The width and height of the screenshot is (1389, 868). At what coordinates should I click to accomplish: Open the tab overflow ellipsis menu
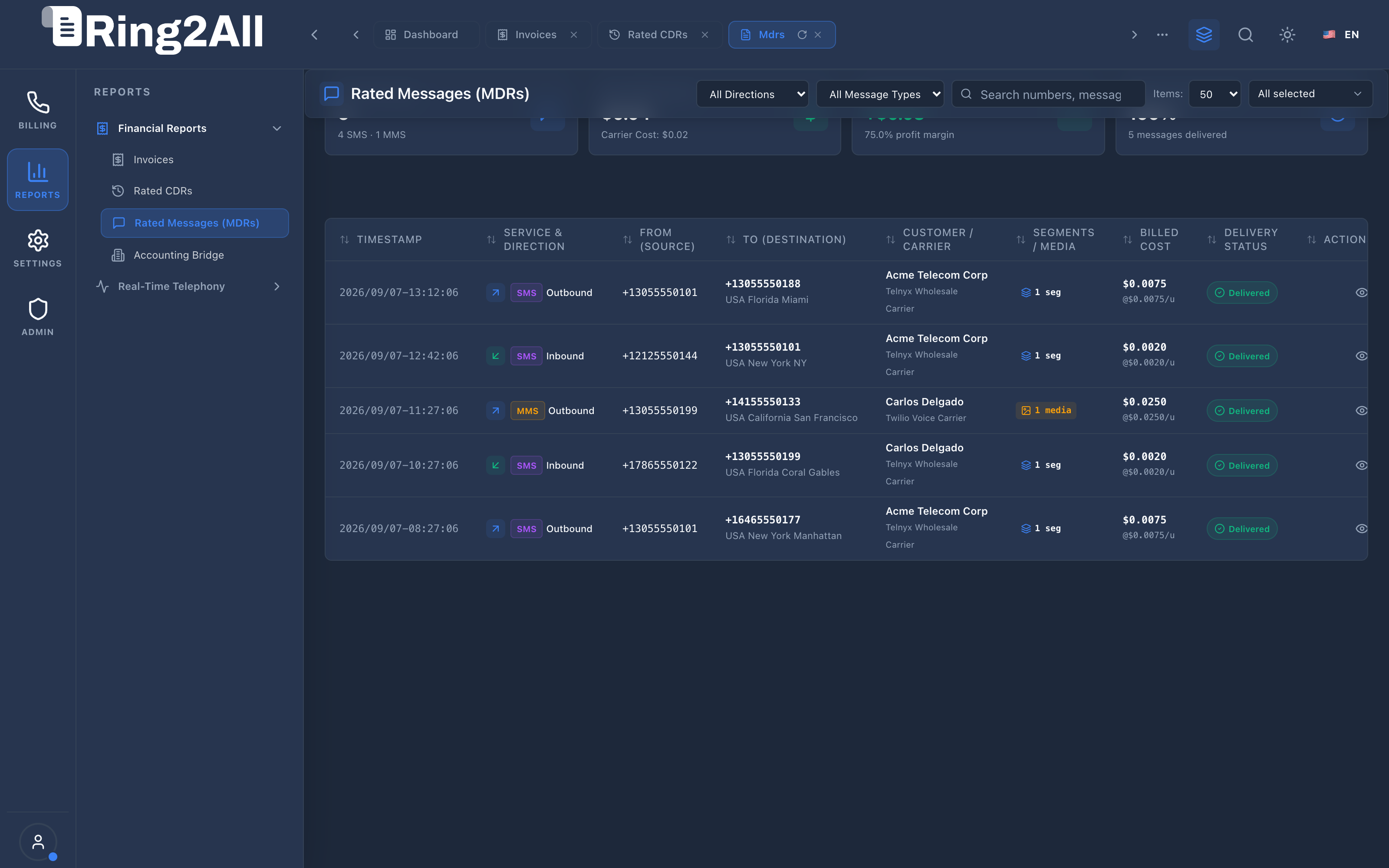(x=1162, y=34)
